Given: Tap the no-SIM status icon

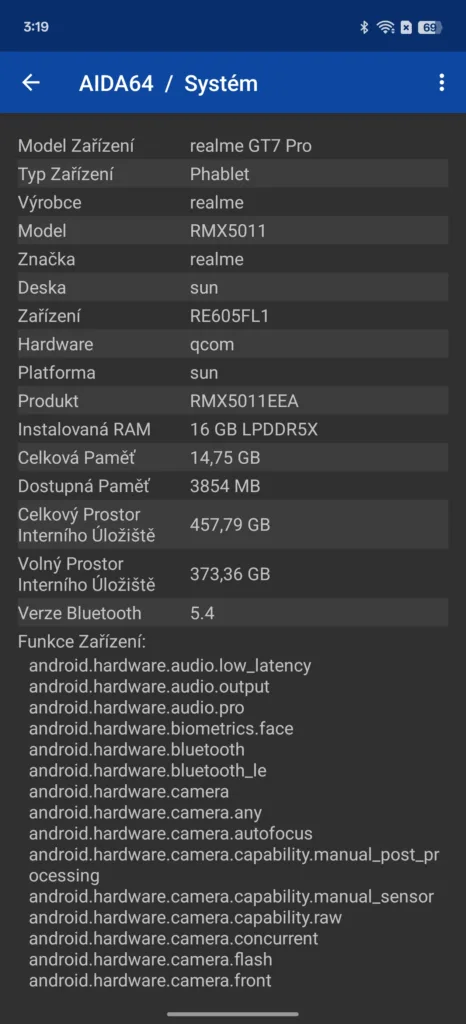Looking at the screenshot, I should point(406,27).
